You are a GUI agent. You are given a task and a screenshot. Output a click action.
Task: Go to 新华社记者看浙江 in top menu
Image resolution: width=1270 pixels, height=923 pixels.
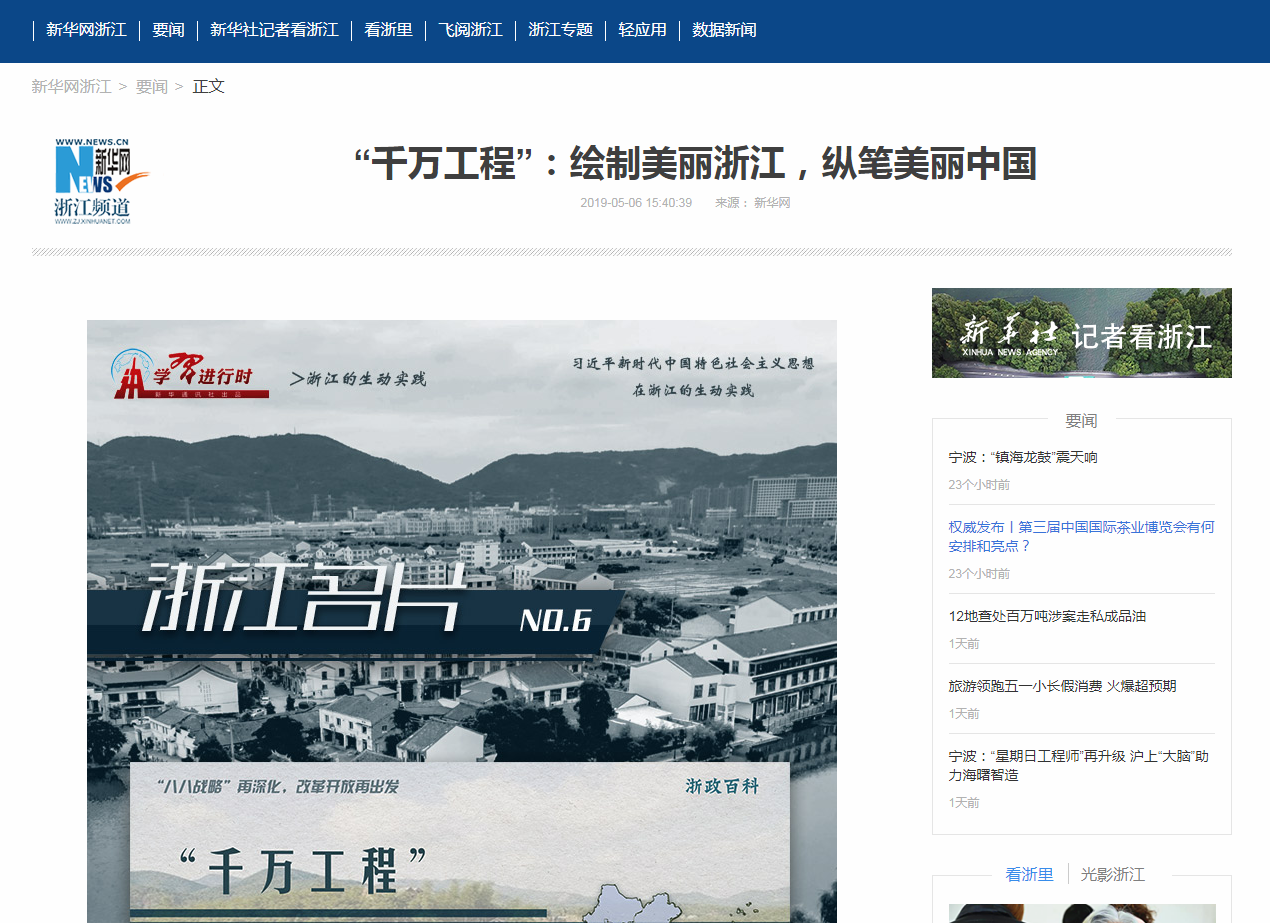(274, 30)
